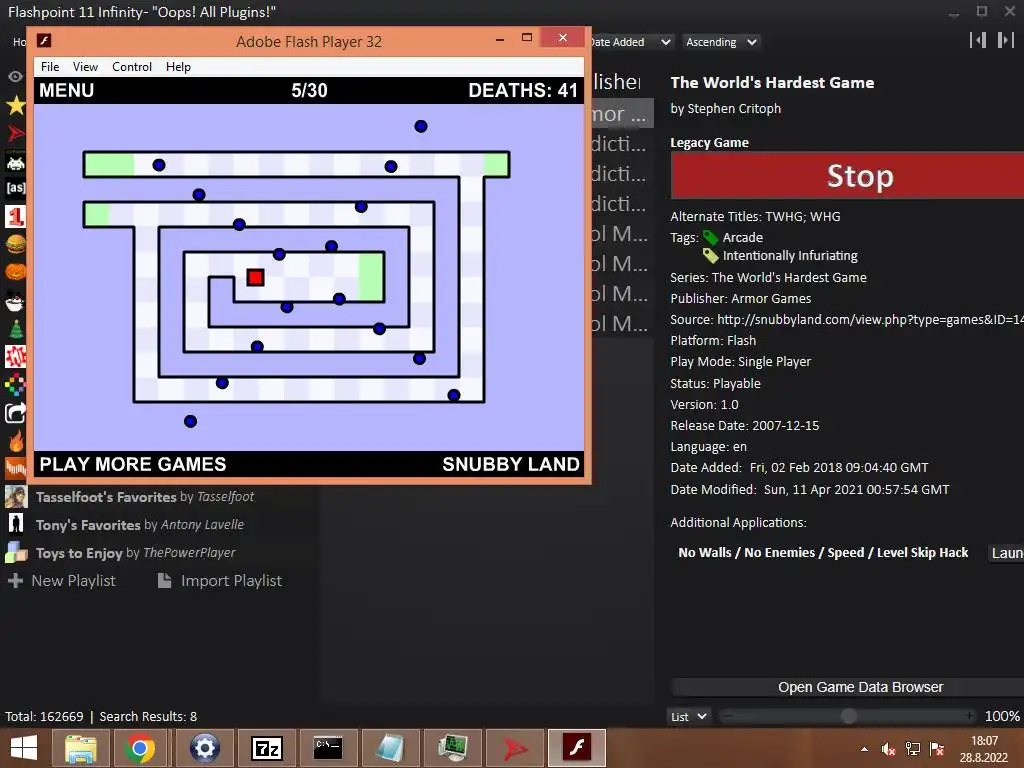This screenshot has height=768, width=1024.
Task: Click PLAY MORE GAMES in the game
Action: [133, 464]
